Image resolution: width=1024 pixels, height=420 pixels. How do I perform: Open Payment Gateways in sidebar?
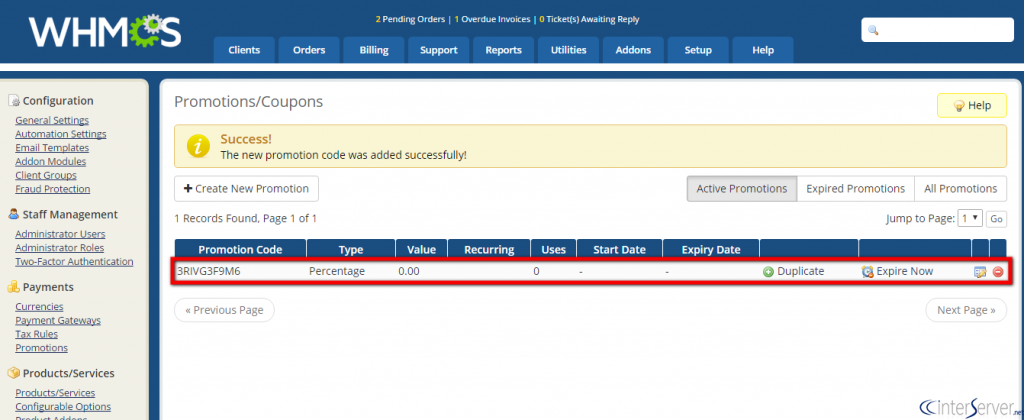point(58,320)
